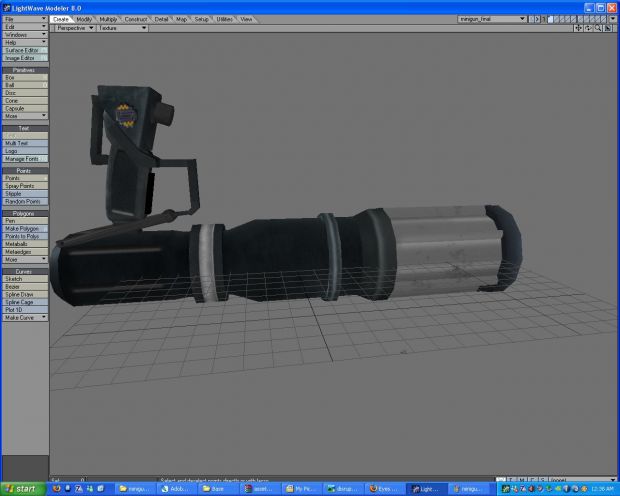This screenshot has width=620, height=496.
Task: Click the Points to Polys button
Action: point(25,236)
